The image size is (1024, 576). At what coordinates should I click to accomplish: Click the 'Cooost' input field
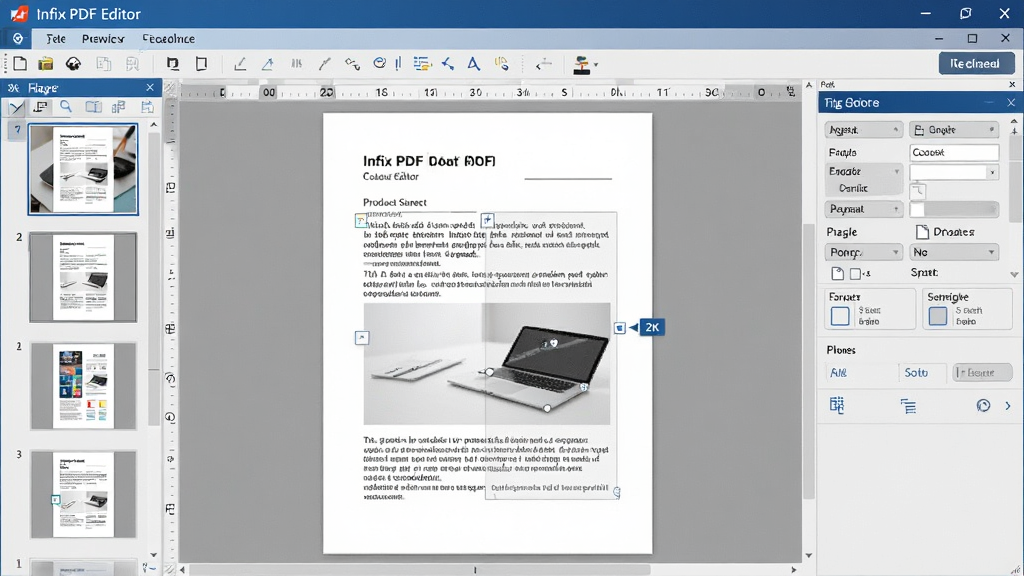point(953,152)
